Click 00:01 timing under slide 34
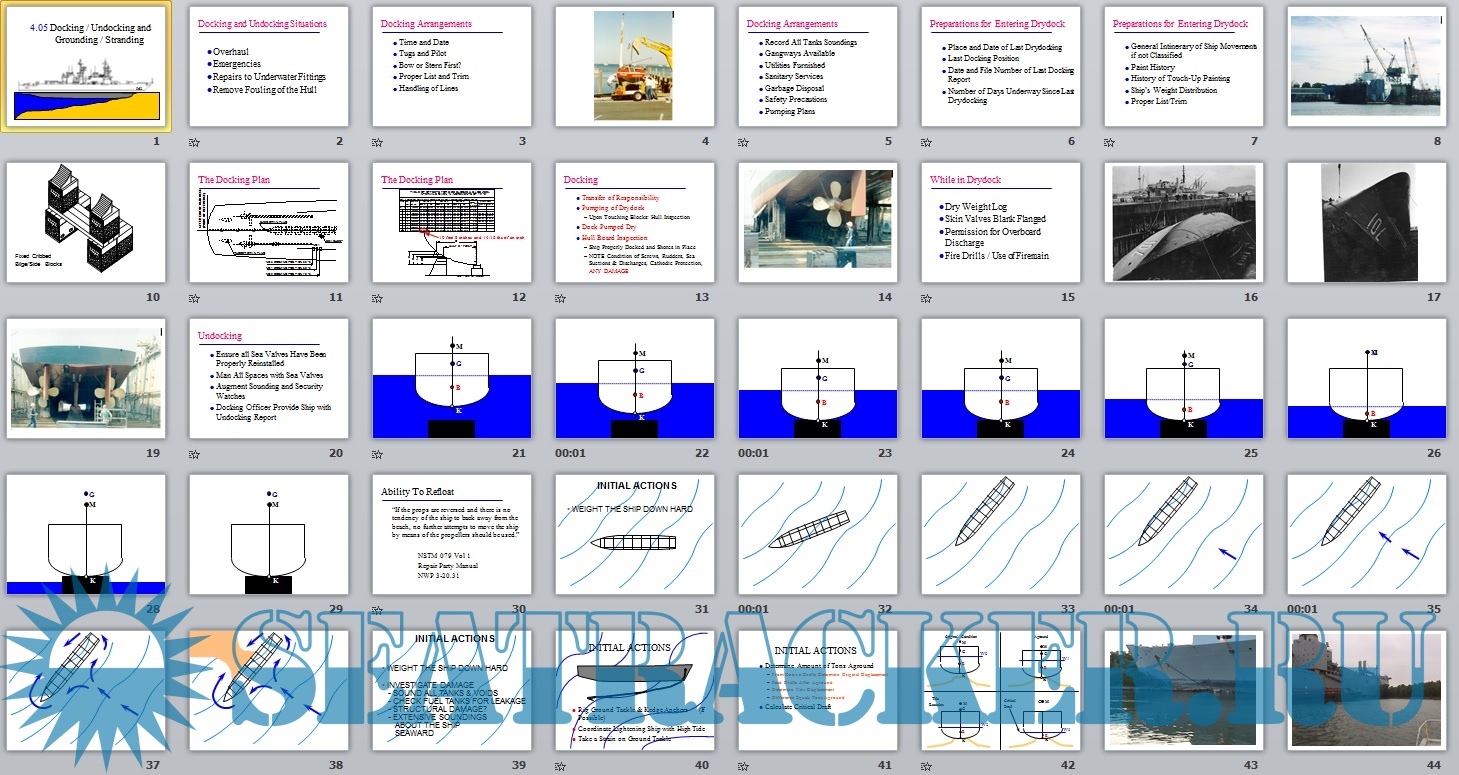 (1119, 609)
